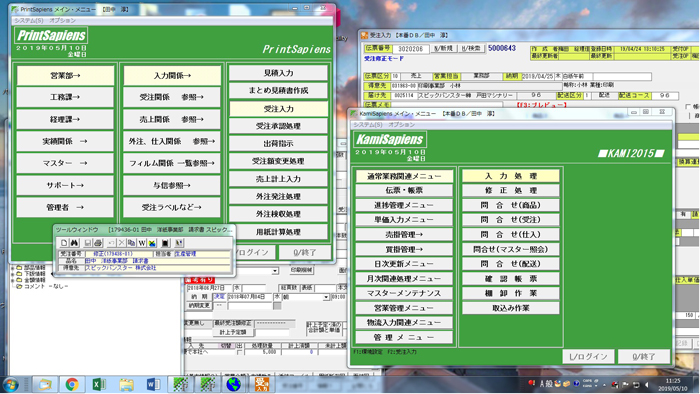Select 営業部→ in PrintSapiens menu
The width and height of the screenshot is (700, 394).
(65, 75)
